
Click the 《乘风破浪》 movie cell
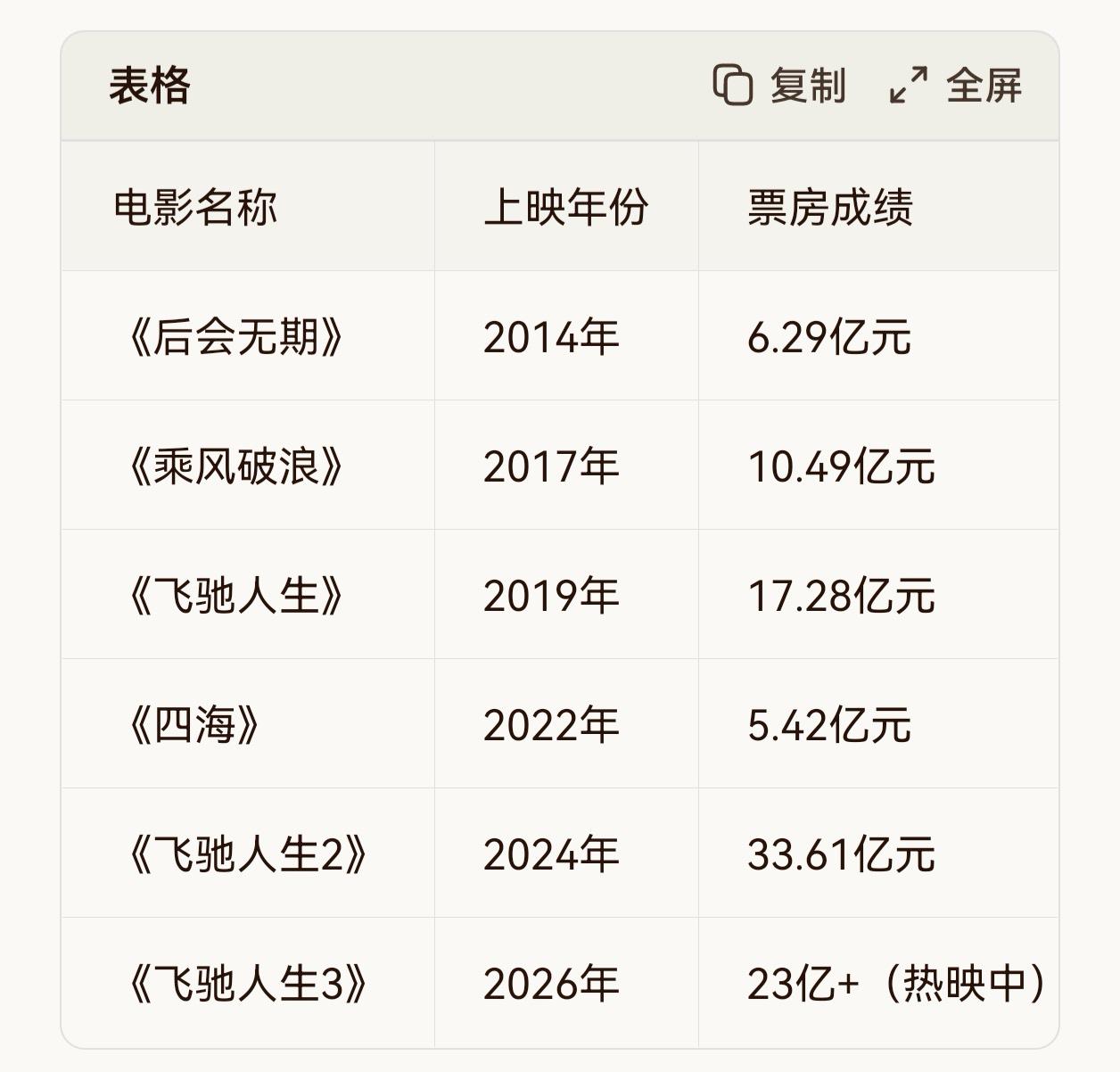click(235, 467)
